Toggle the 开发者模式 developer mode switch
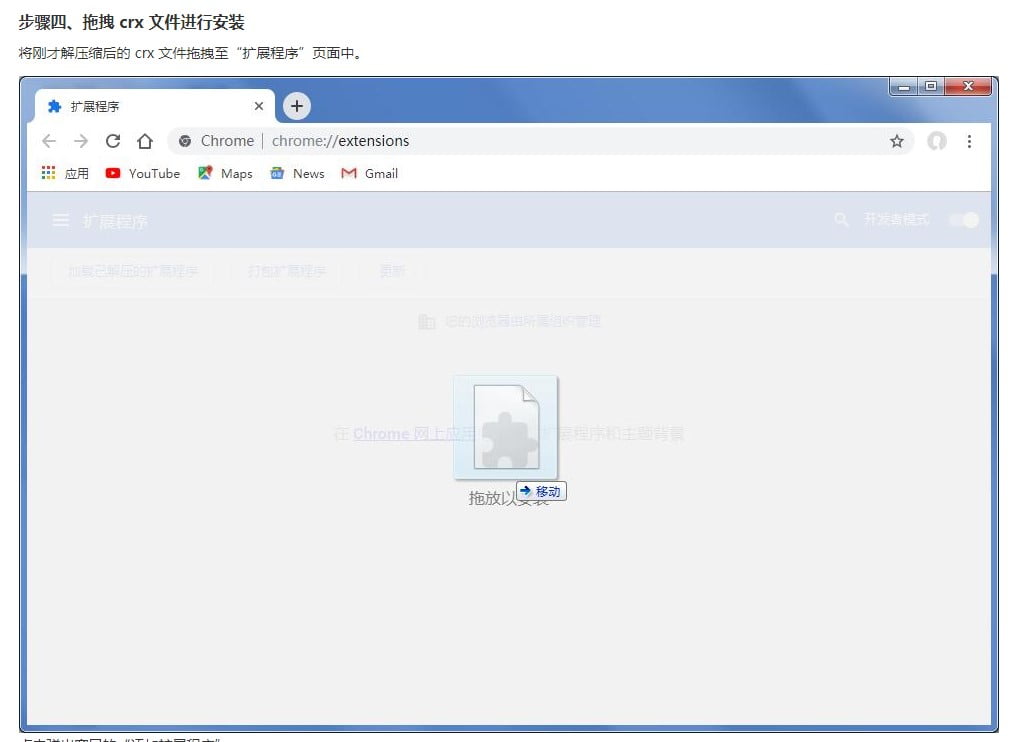This screenshot has width=1012, height=742. [964, 220]
